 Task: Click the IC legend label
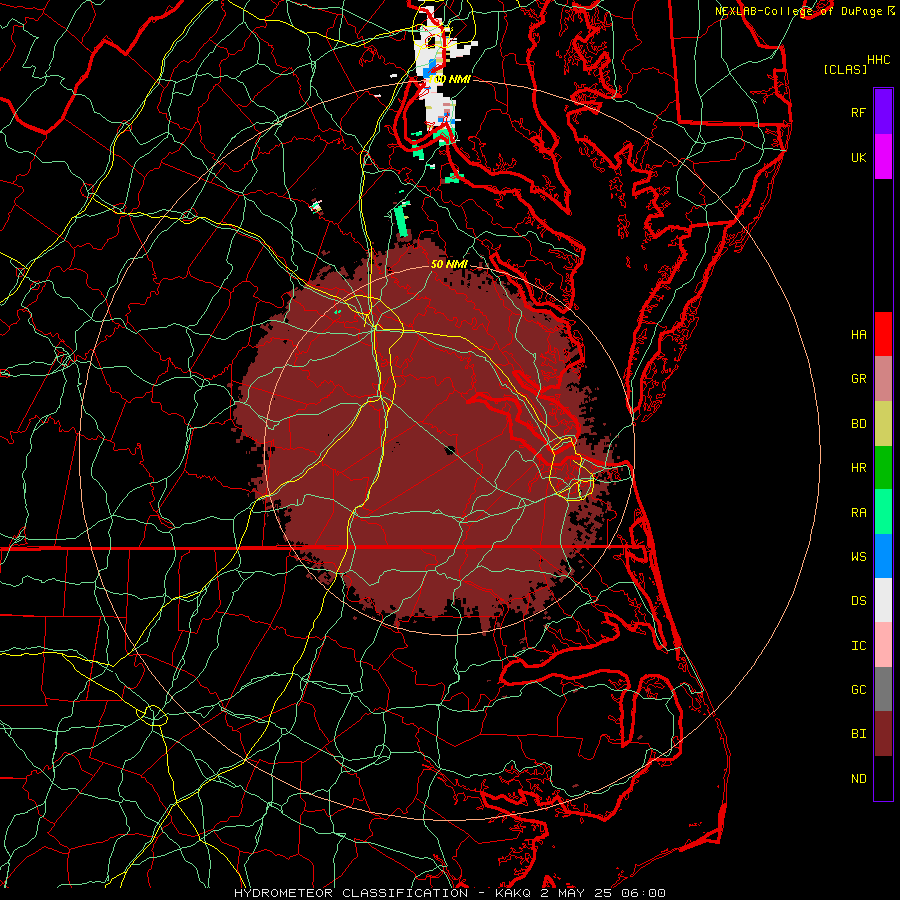pyautogui.click(x=859, y=646)
